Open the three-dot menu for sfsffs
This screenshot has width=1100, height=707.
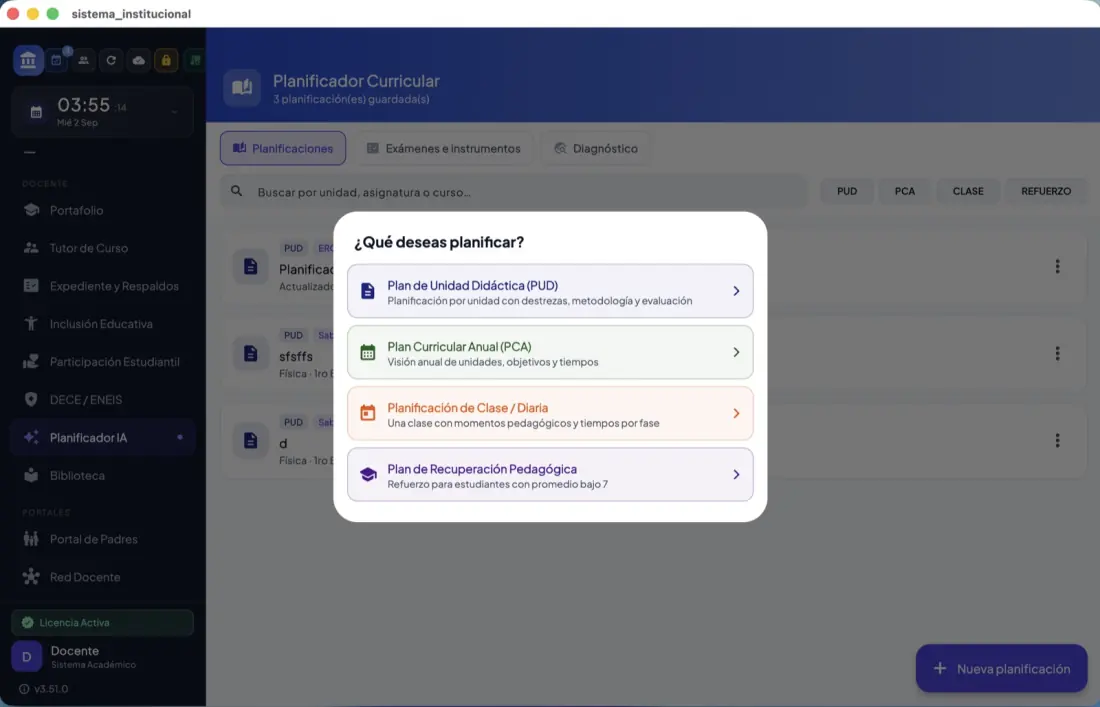click(1057, 354)
